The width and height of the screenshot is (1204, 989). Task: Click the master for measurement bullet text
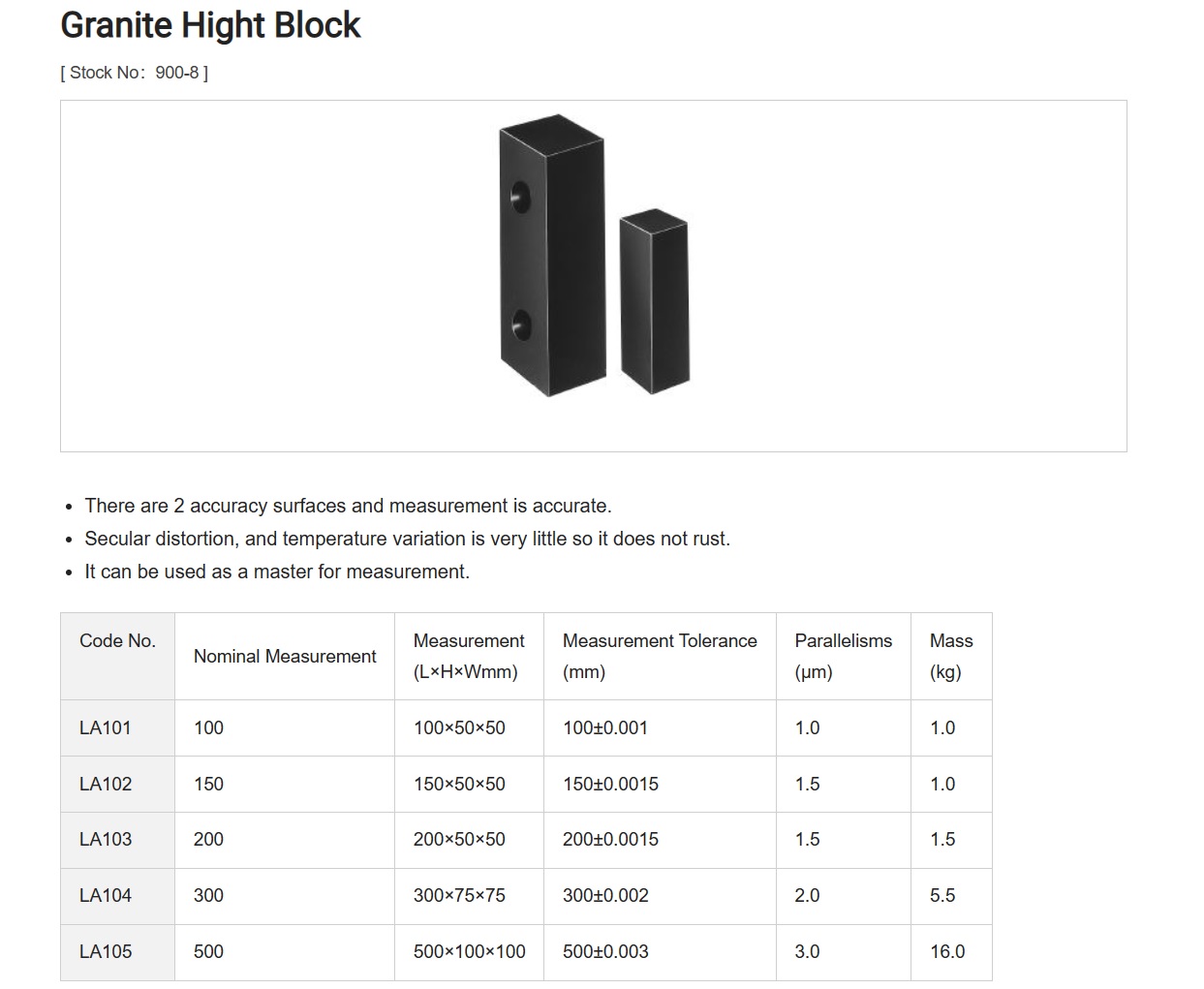click(x=277, y=572)
